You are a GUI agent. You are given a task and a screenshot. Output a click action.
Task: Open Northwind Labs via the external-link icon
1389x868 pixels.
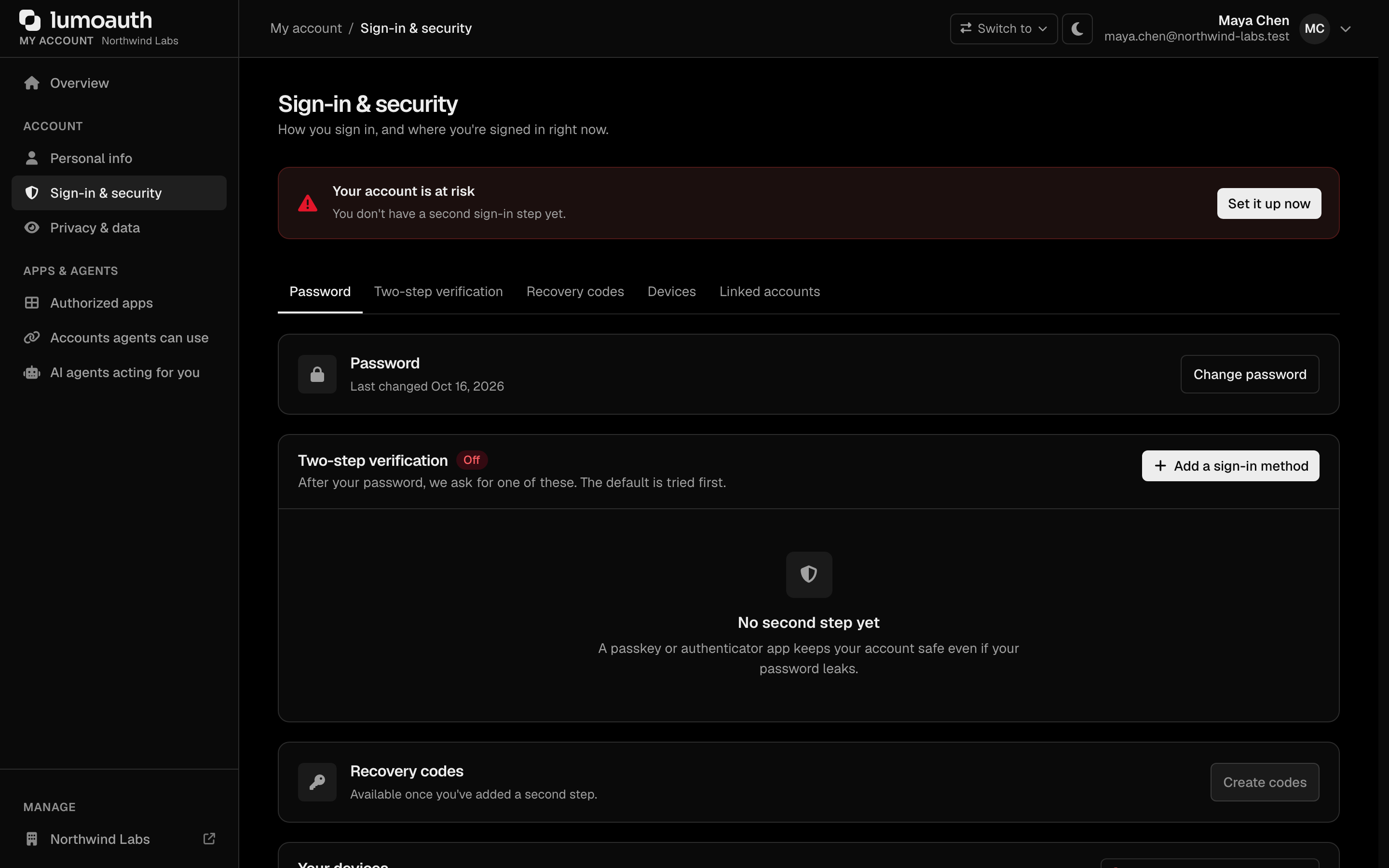tap(209, 839)
